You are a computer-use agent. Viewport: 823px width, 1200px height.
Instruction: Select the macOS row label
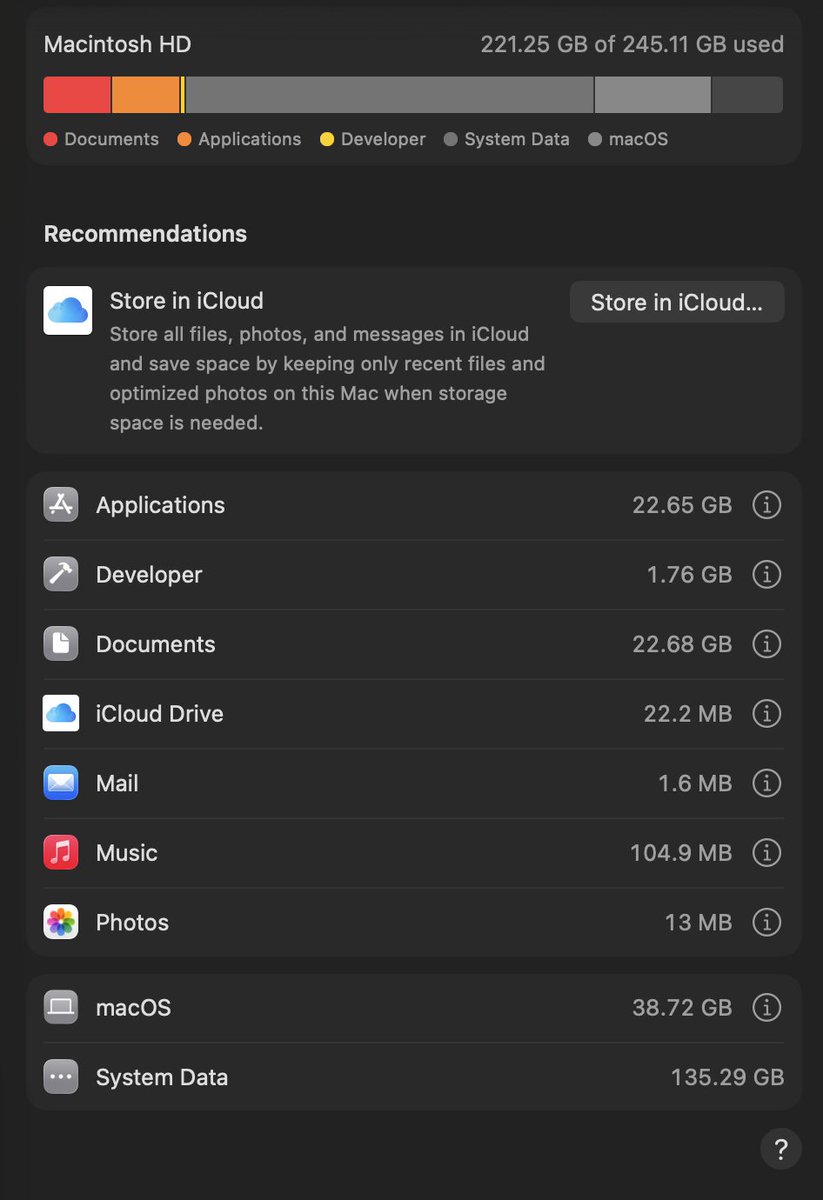coord(133,1007)
